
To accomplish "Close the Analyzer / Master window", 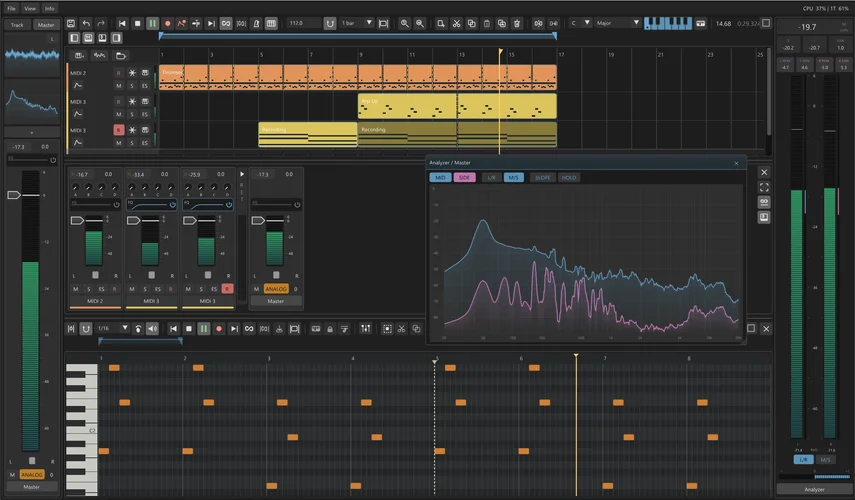I will point(736,163).
